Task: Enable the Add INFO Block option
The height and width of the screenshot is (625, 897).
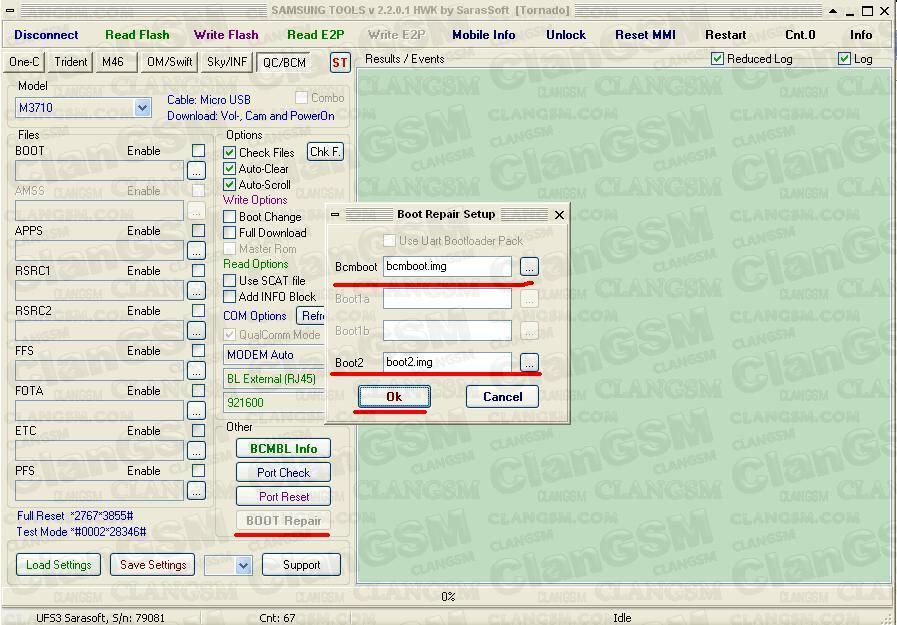Action: click(229, 297)
